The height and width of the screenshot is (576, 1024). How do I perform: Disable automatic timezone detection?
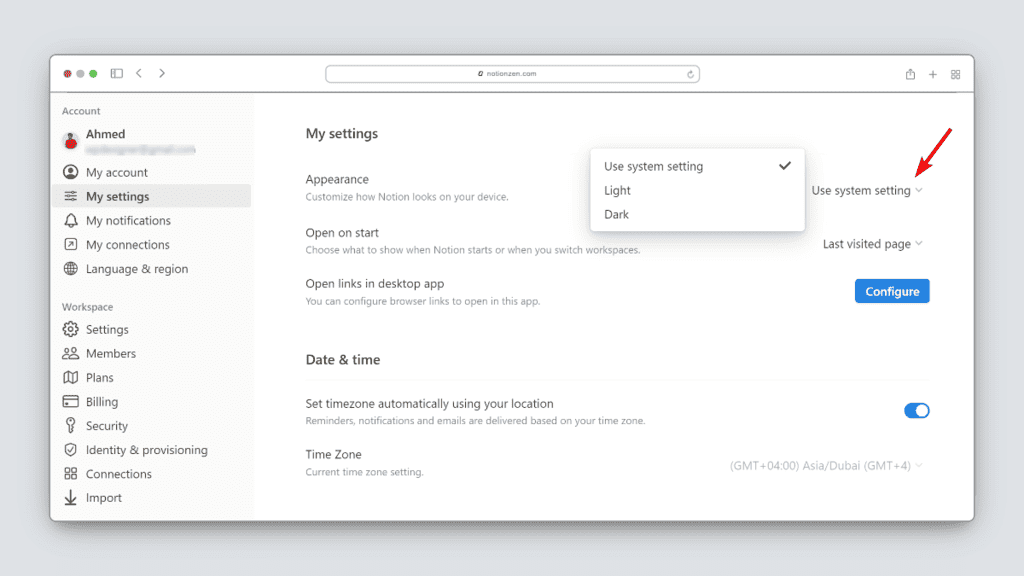(916, 410)
